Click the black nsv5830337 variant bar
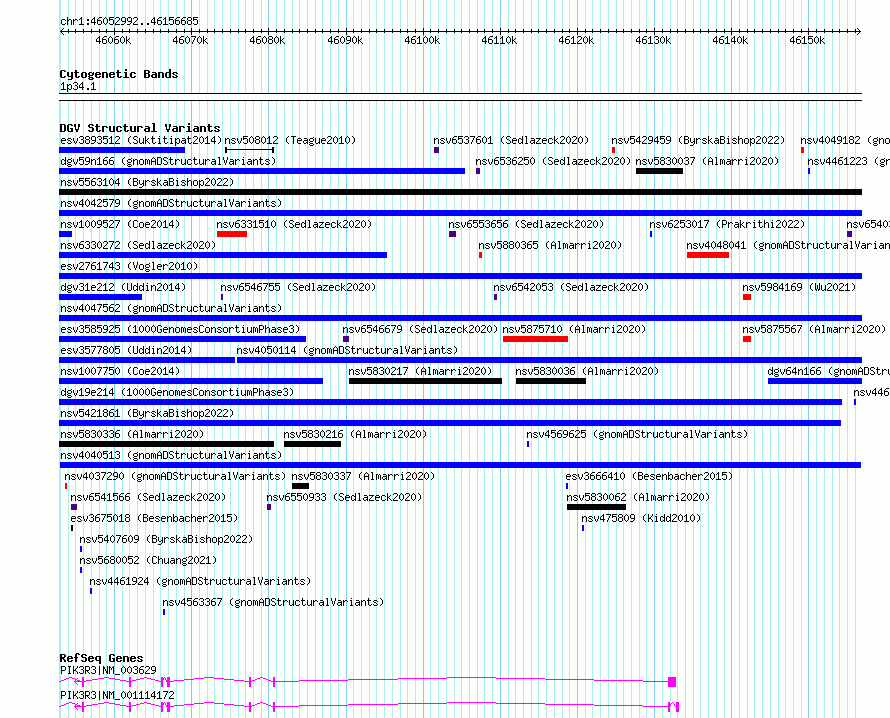The image size is (890, 718). point(300,486)
